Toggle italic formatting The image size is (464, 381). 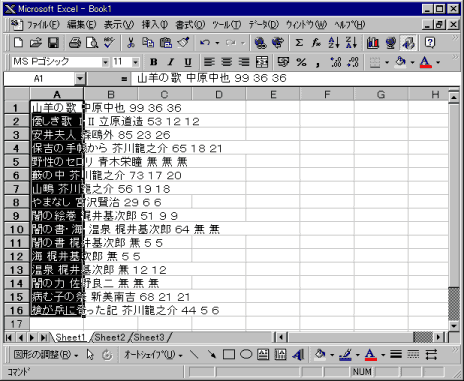[171, 62]
